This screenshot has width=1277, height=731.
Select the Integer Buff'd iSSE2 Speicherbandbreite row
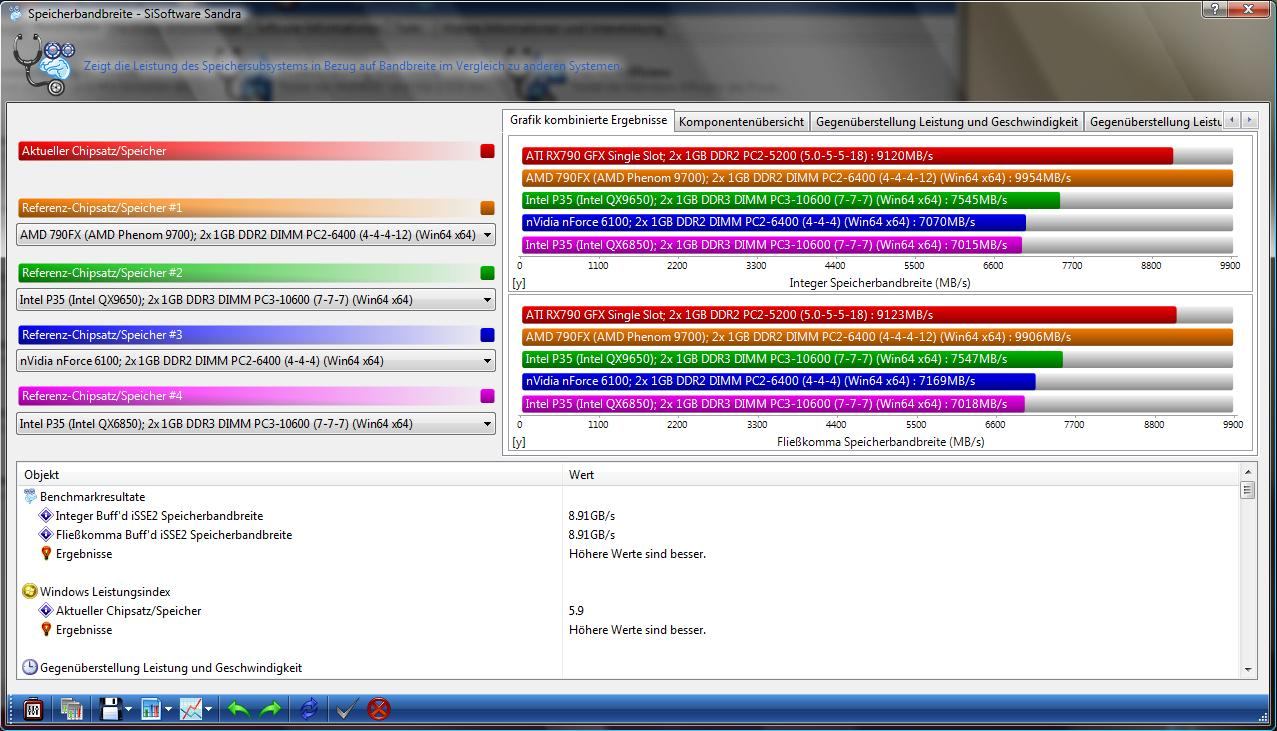click(628, 516)
